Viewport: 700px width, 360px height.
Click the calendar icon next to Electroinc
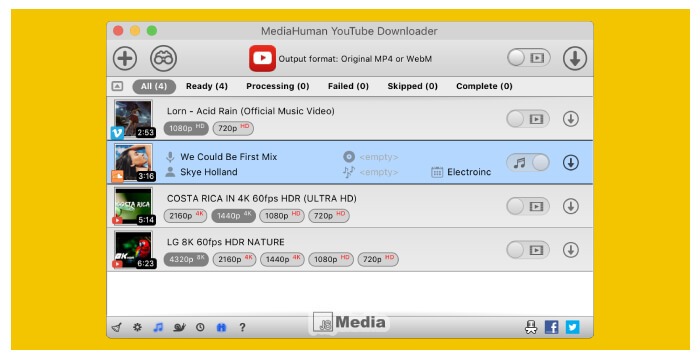point(437,172)
